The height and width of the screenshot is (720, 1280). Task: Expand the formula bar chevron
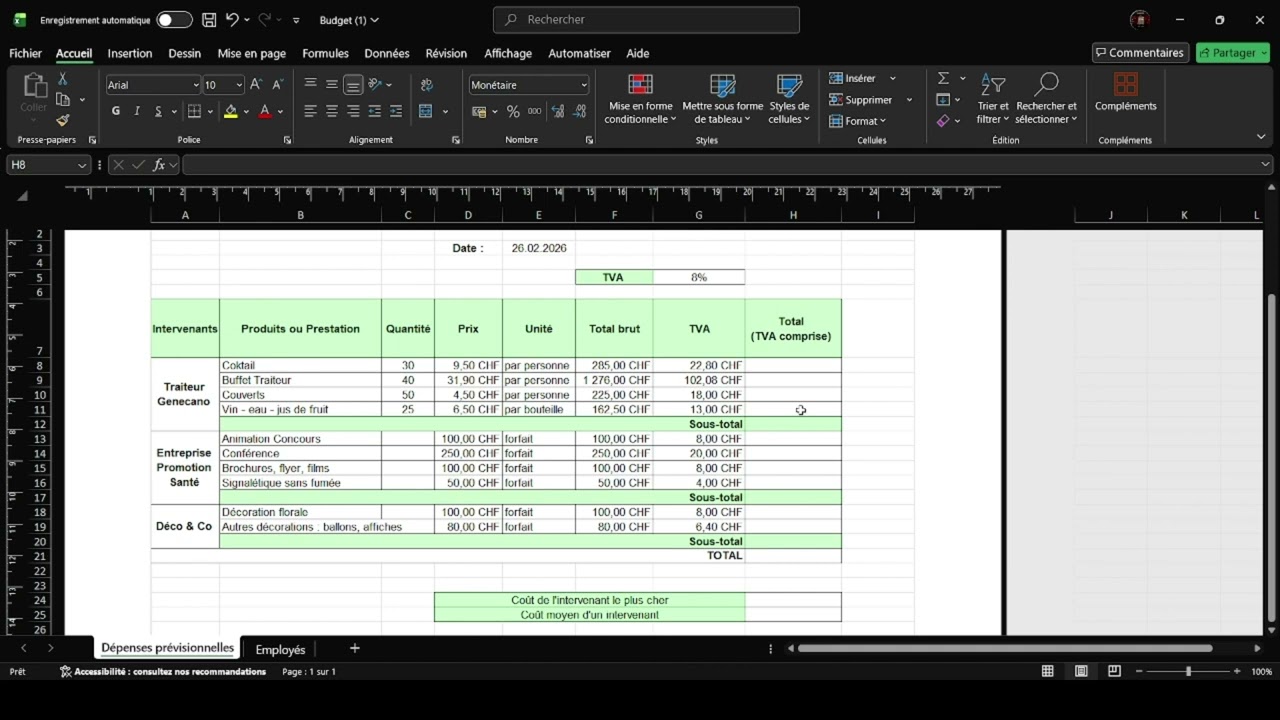tap(1265, 165)
